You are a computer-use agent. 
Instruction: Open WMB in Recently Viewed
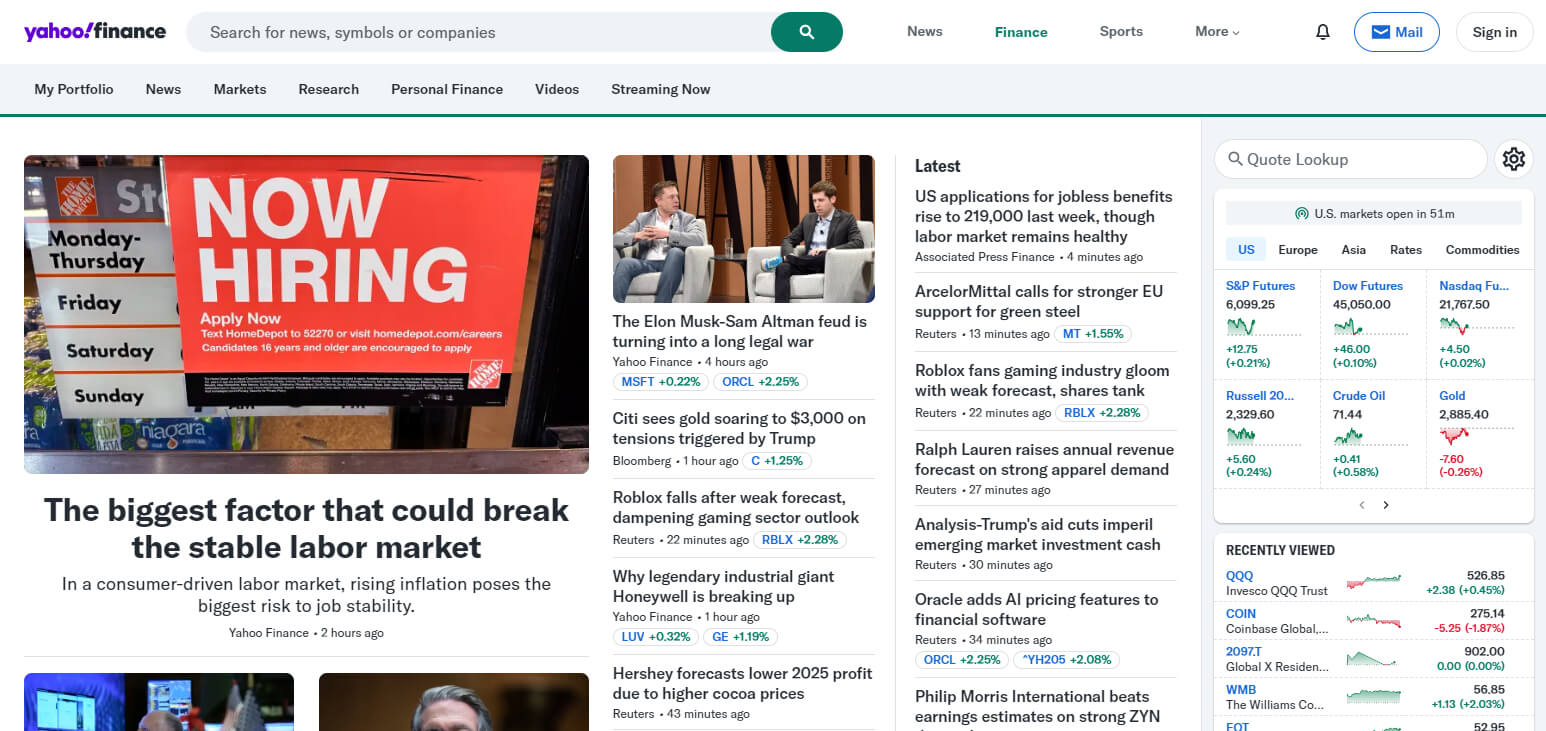point(1241,690)
